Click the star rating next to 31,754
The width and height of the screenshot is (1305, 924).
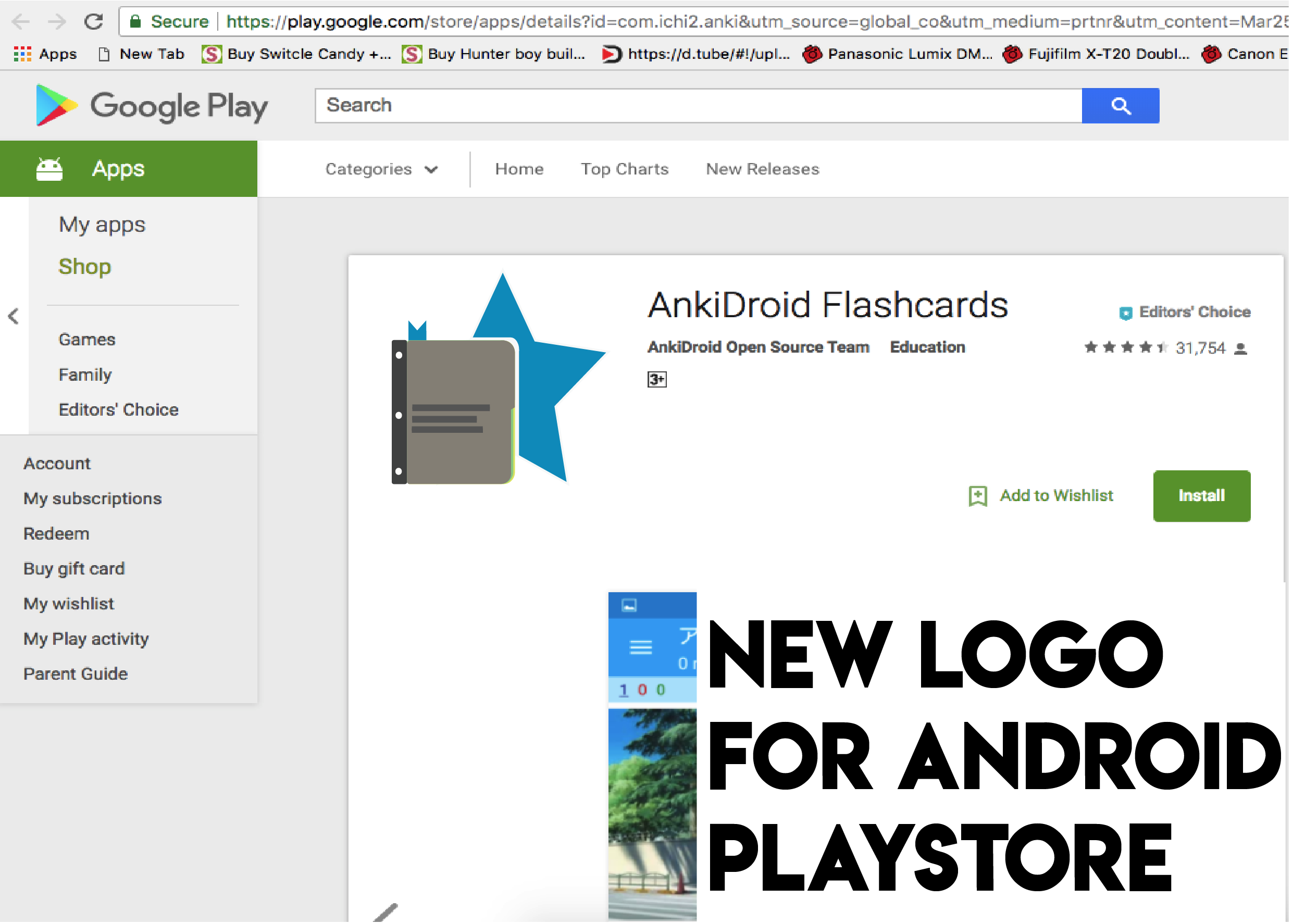pos(1126,347)
